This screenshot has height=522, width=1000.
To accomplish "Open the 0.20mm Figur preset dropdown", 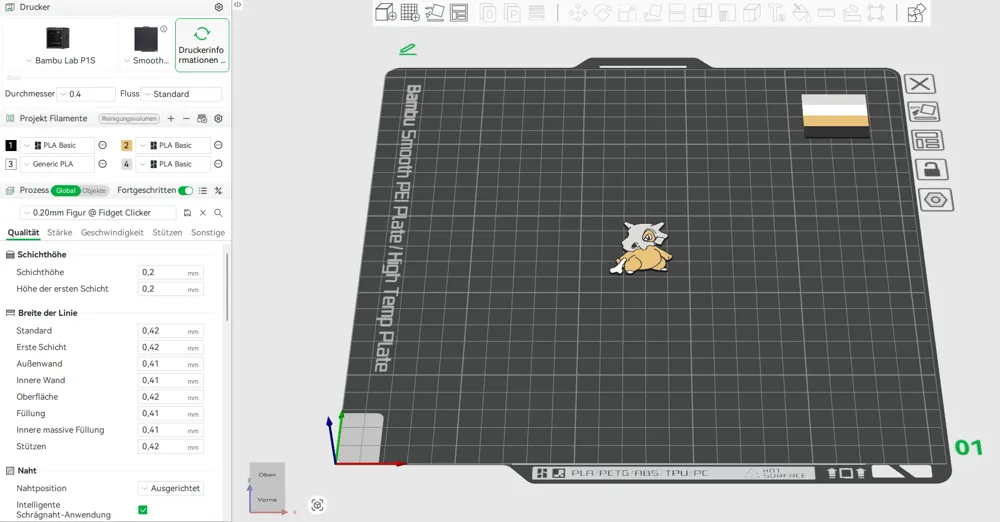I will (98, 213).
